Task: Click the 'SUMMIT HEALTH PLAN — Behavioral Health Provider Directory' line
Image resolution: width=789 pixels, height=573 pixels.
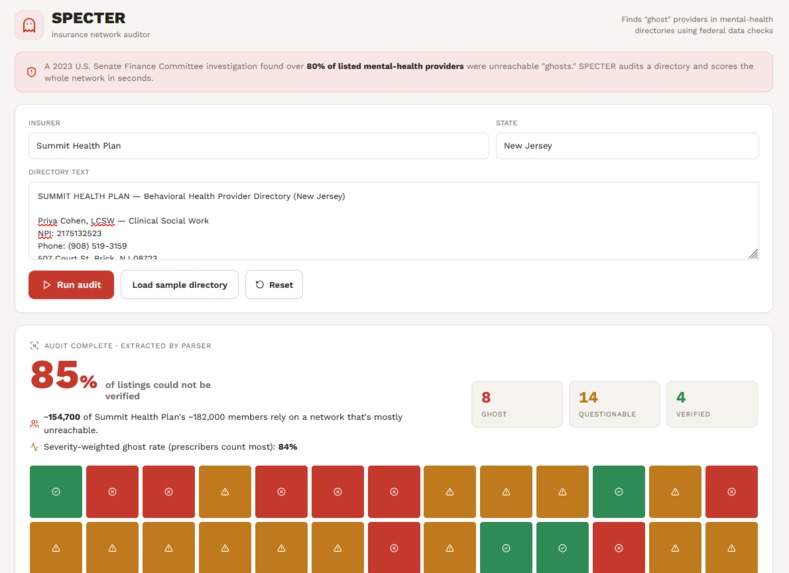Action: point(191,196)
